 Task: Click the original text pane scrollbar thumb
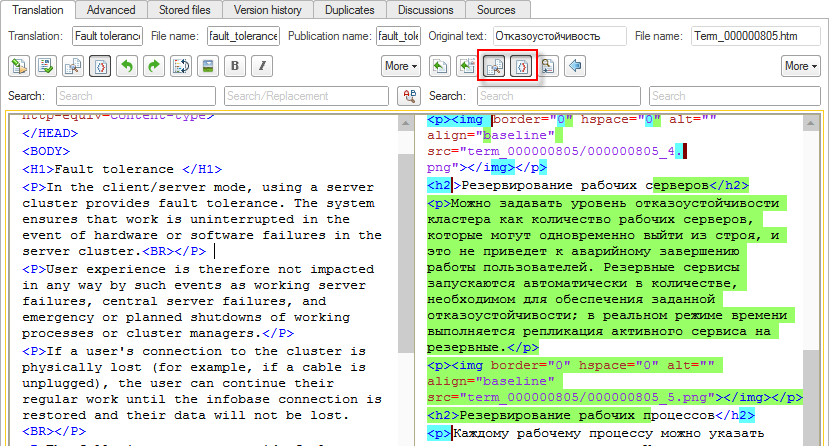pyautogui.click(x=810, y=397)
